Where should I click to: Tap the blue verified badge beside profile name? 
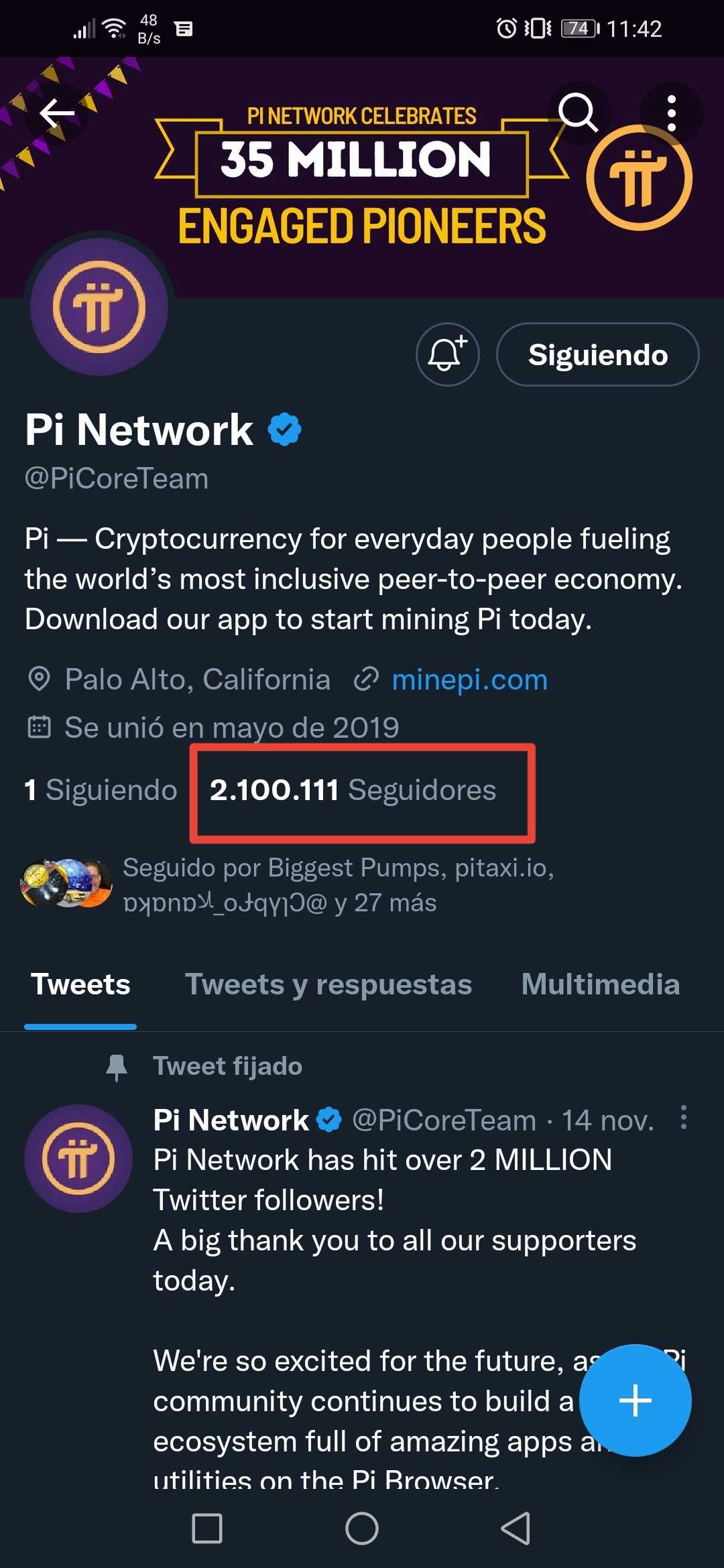click(285, 430)
